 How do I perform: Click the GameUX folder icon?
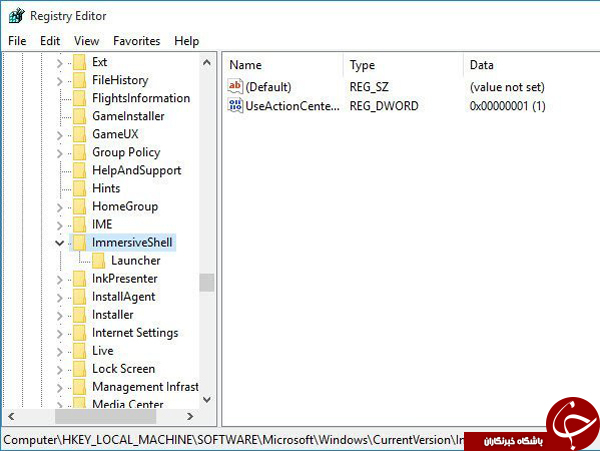click(79, 134)
